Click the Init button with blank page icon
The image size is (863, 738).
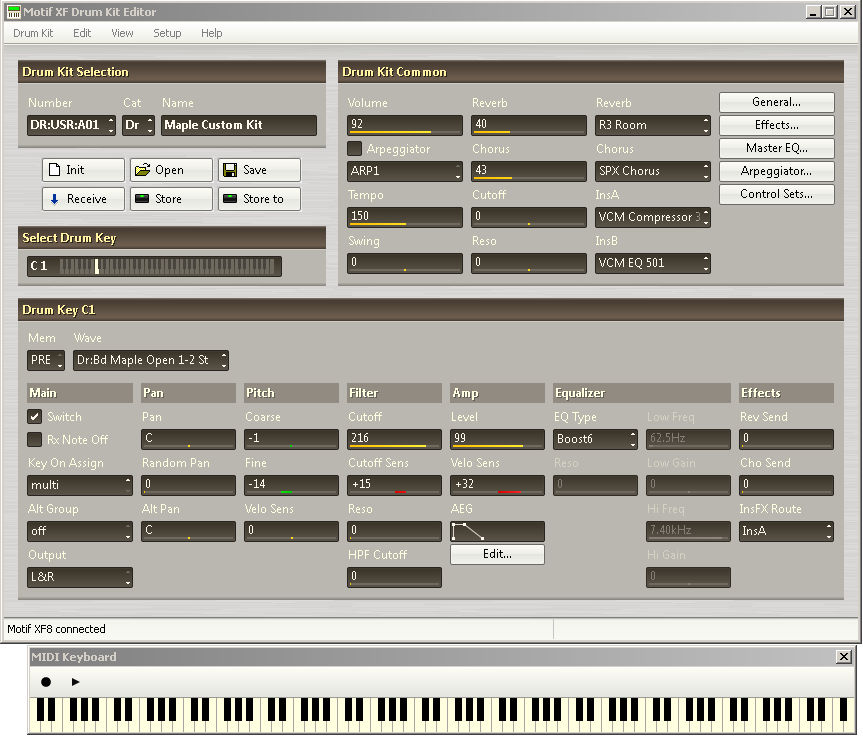(x=83, y=170)
